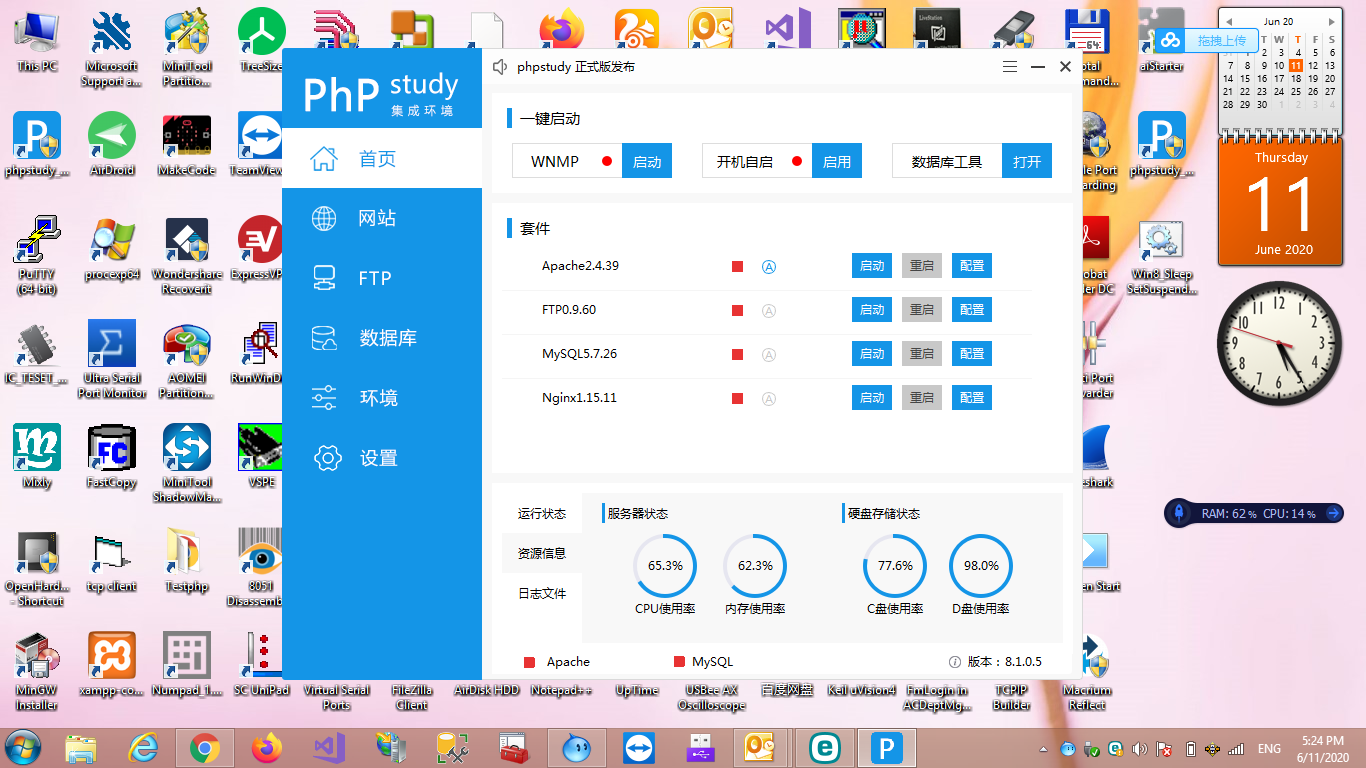Click the C盘使用率 77.6% gauge
Screen dimensions: 1366x768
pos(895,566)
